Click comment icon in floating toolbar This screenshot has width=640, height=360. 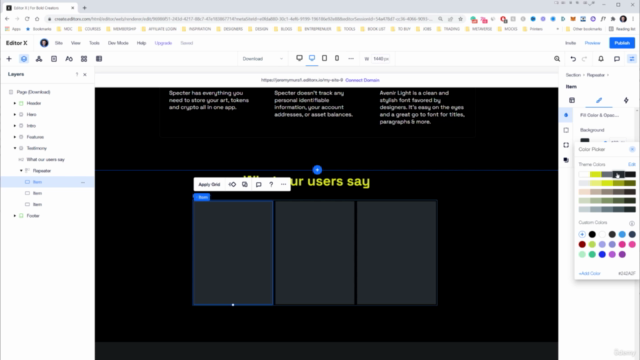coord(258,184)
